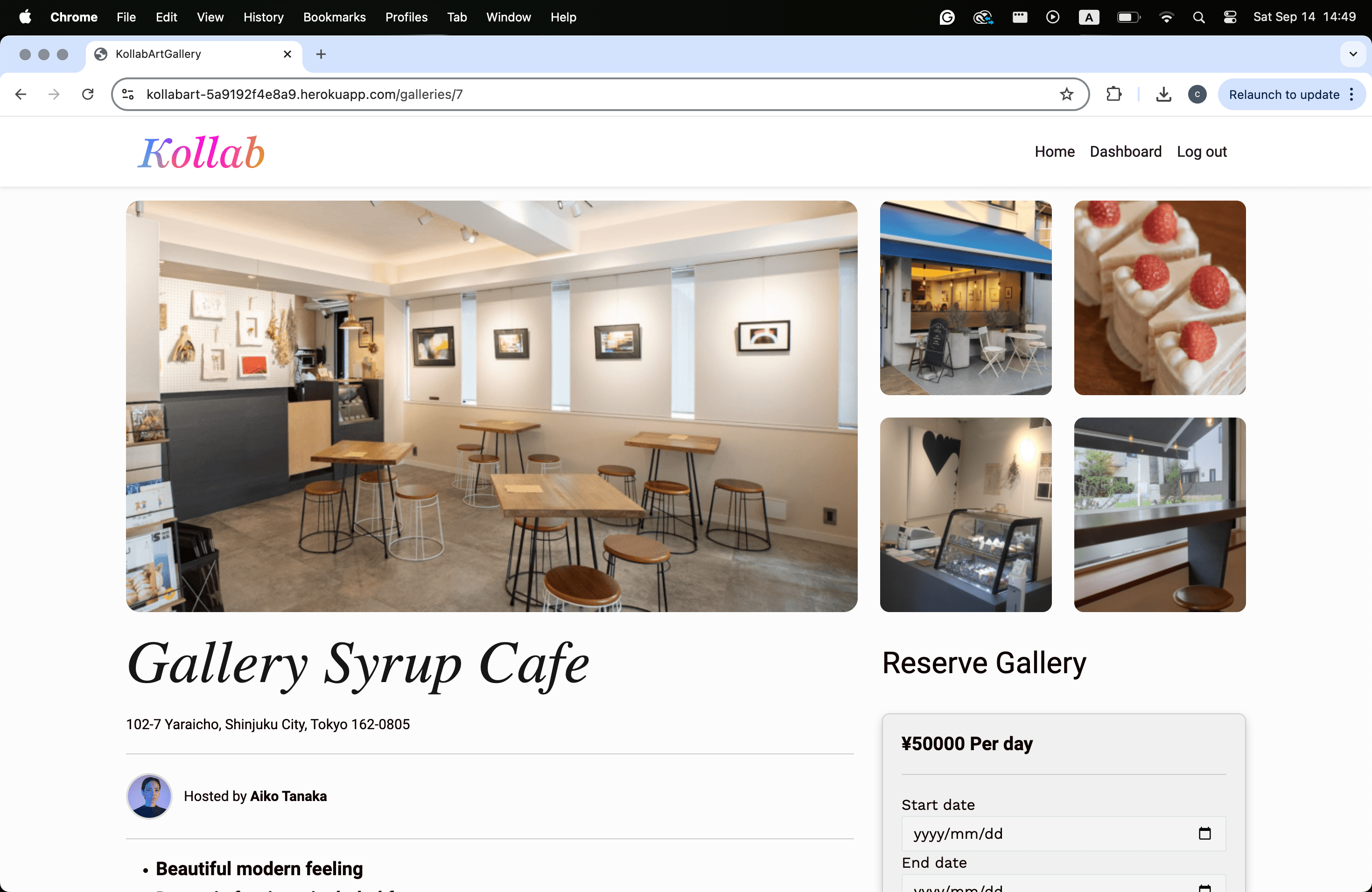Open the Chrome downloads icon

[x=1163, y=94]
